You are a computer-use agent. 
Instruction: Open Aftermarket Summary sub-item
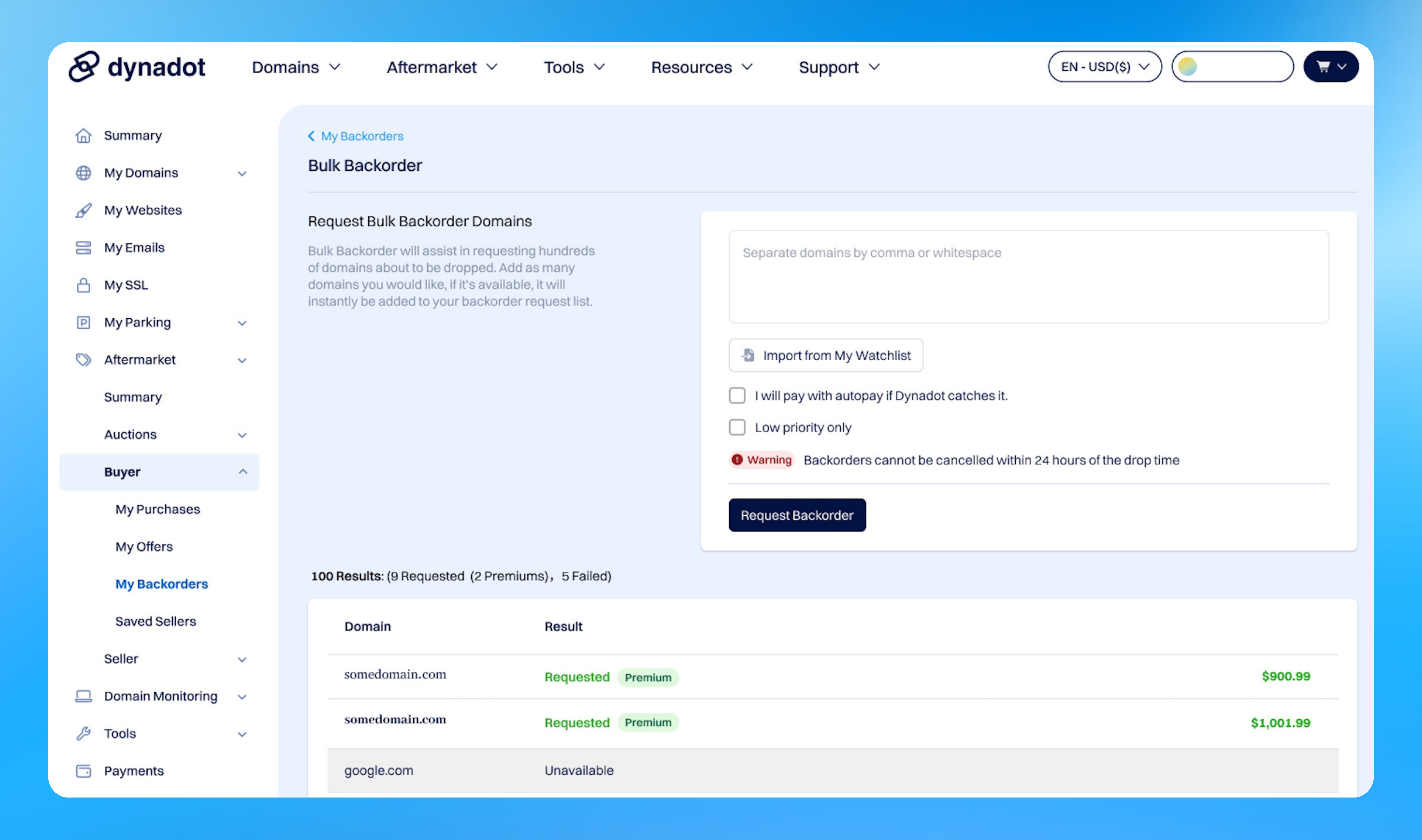(x=133, y=397)
